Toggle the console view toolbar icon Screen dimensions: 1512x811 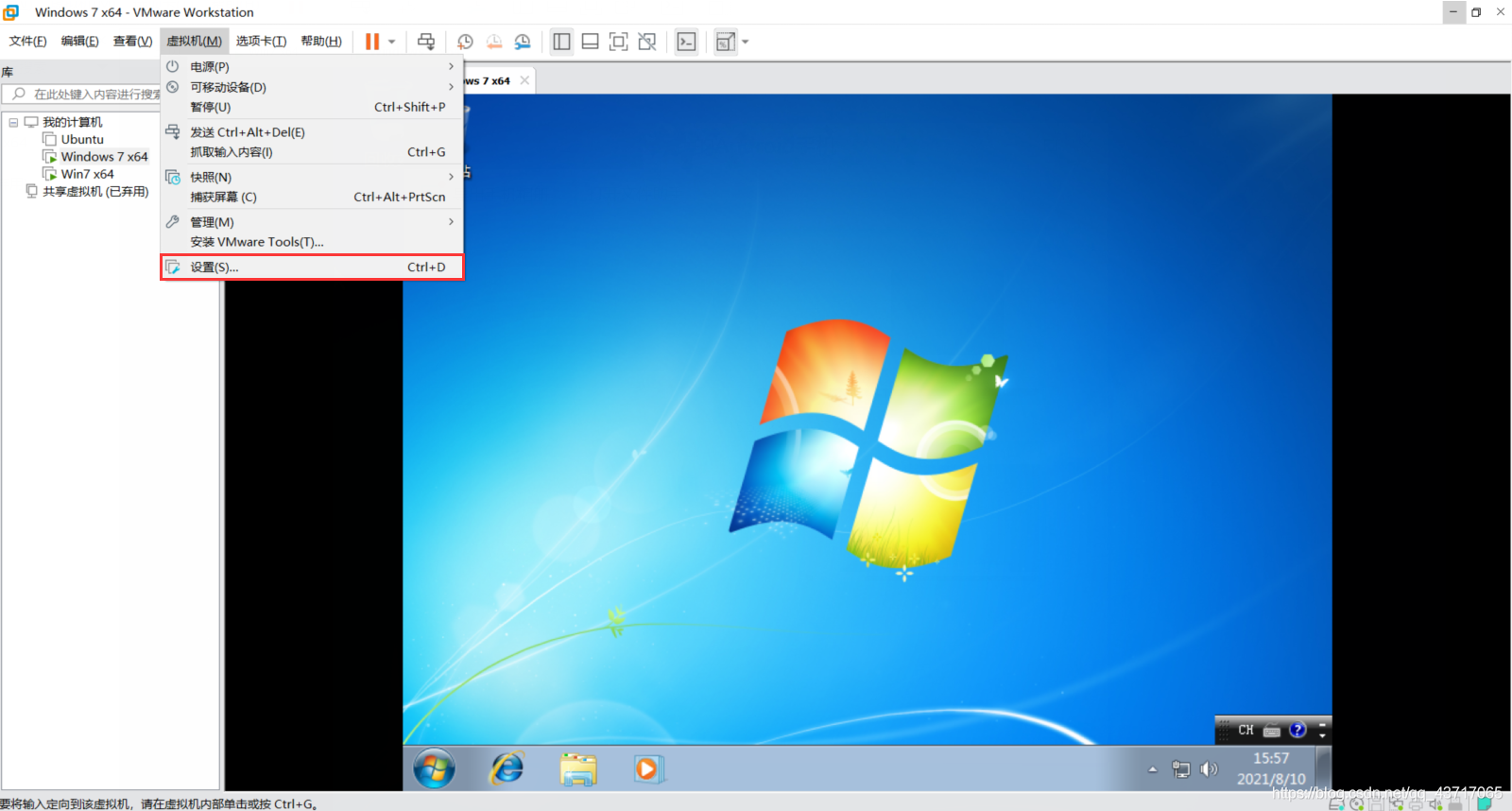click(x=687, y=42)
